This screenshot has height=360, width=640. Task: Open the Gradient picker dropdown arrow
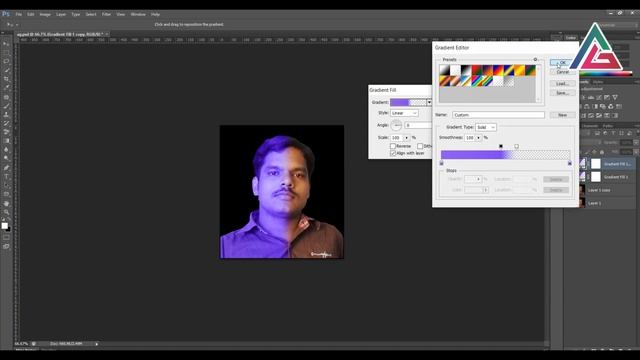(429, 102)
